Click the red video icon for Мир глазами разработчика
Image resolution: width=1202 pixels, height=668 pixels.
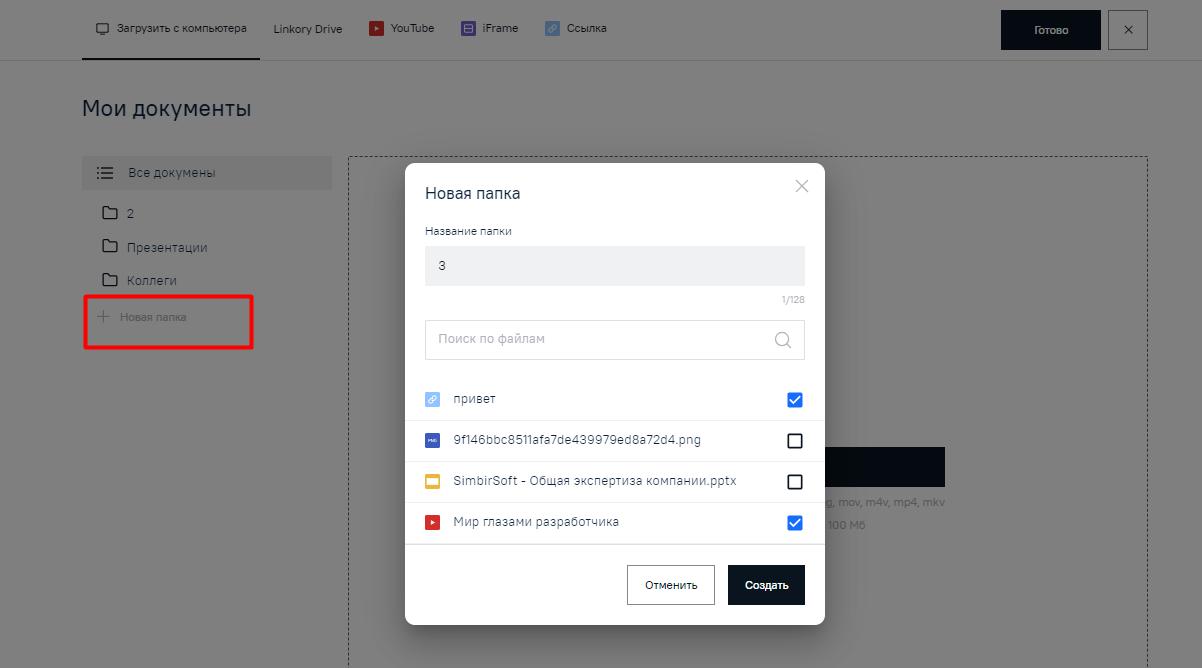(432, 522)
